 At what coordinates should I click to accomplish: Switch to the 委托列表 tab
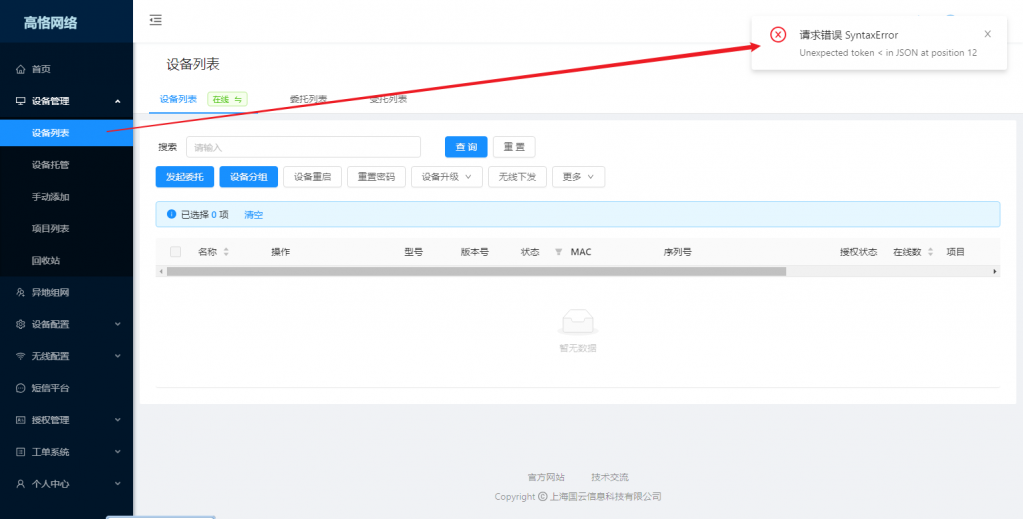[308, 99]
